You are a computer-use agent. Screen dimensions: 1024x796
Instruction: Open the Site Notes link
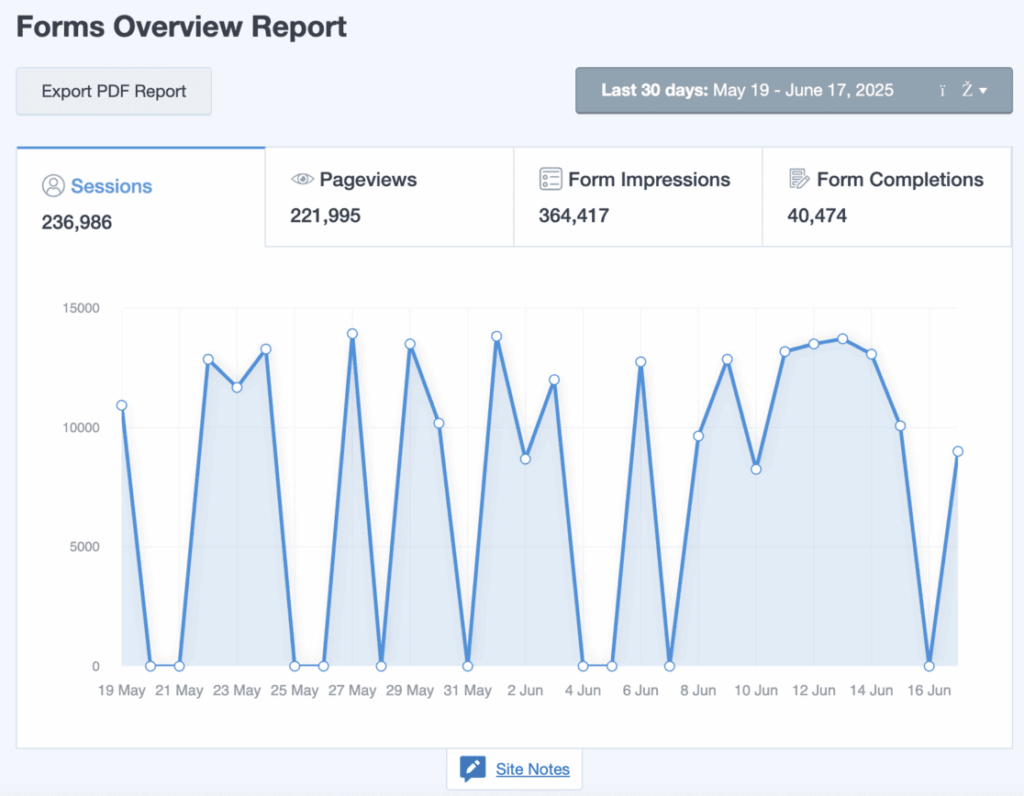click(x=533, y=769)
